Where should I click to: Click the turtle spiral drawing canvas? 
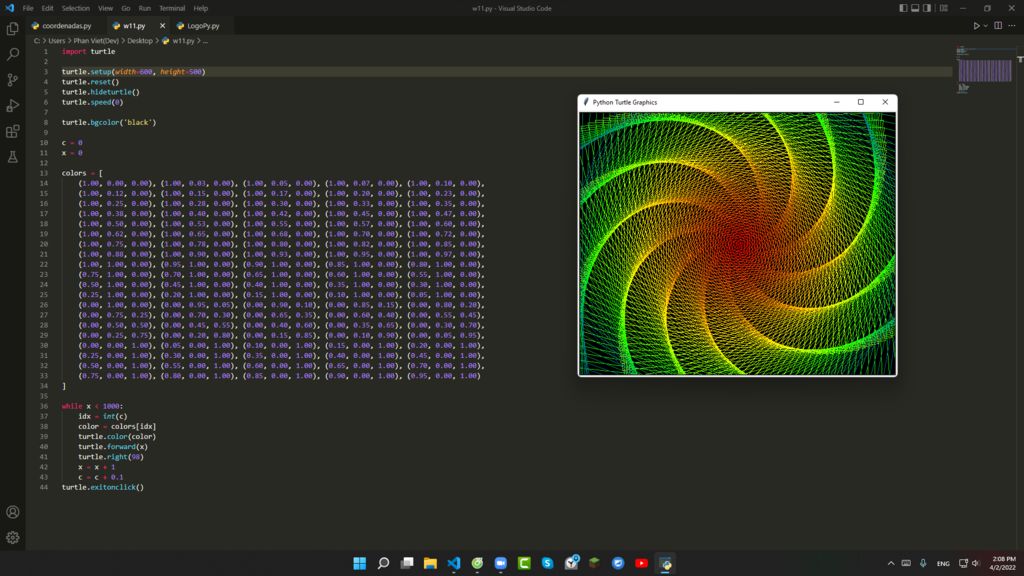click(737, 244)
